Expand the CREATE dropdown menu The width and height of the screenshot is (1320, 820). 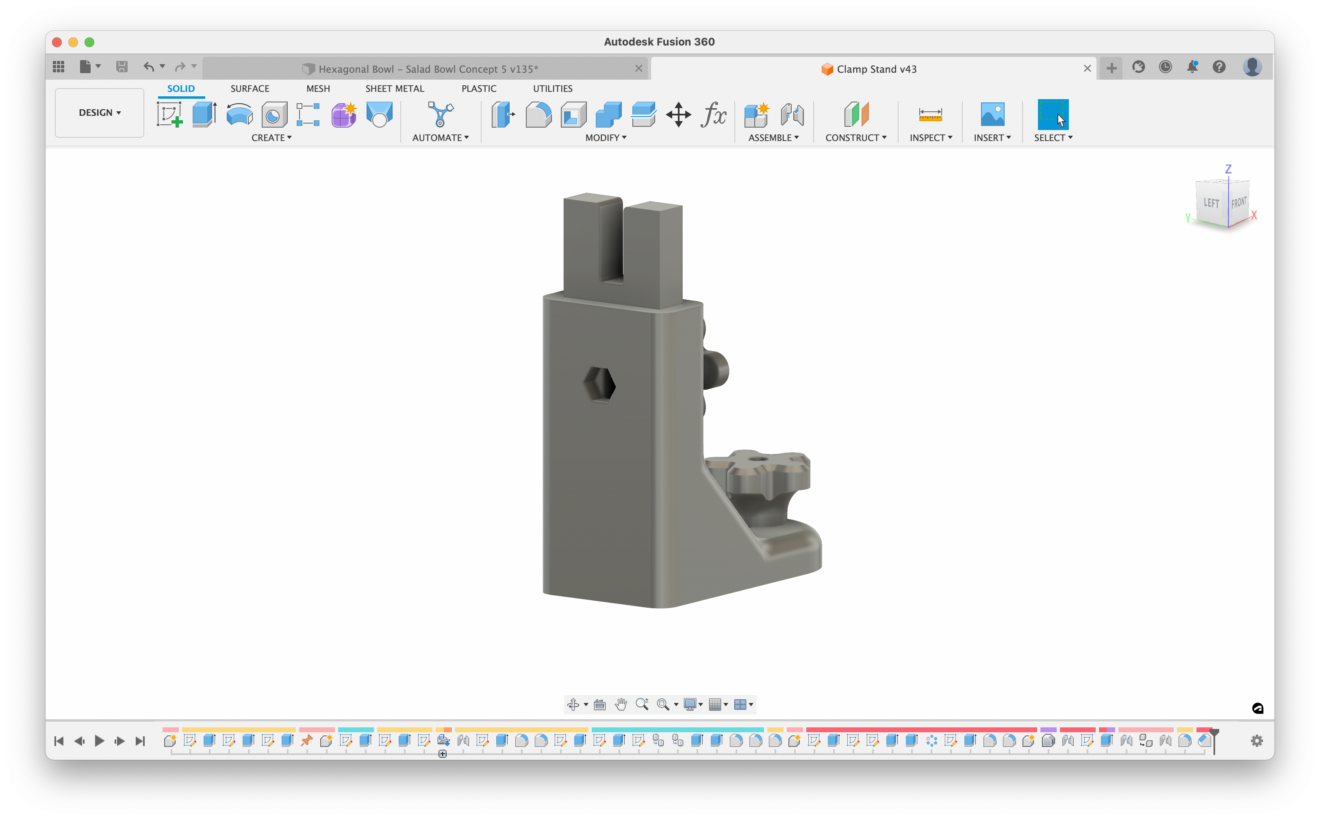point(271,137)
